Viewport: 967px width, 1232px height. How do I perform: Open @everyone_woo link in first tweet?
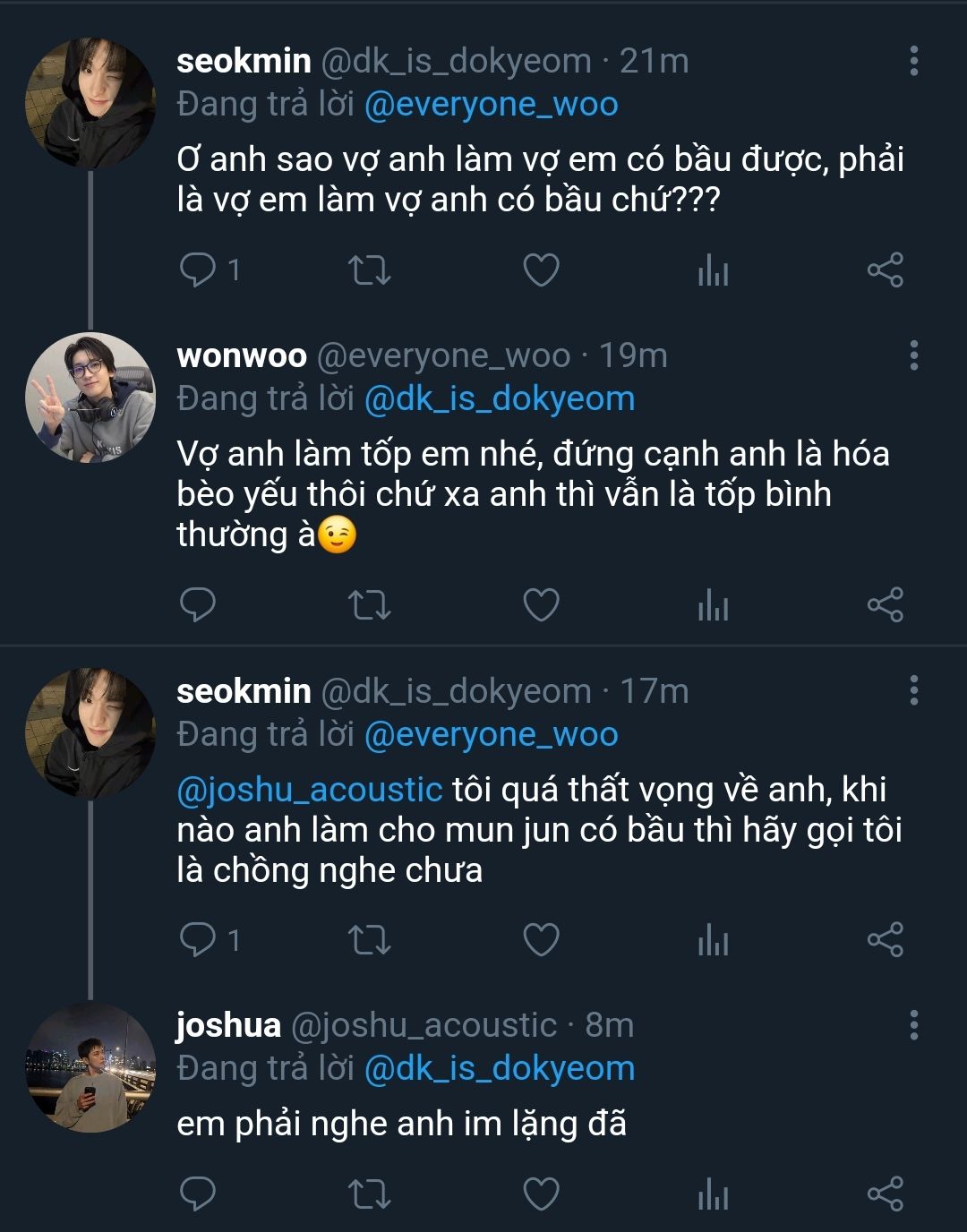(x=491, y=105)
